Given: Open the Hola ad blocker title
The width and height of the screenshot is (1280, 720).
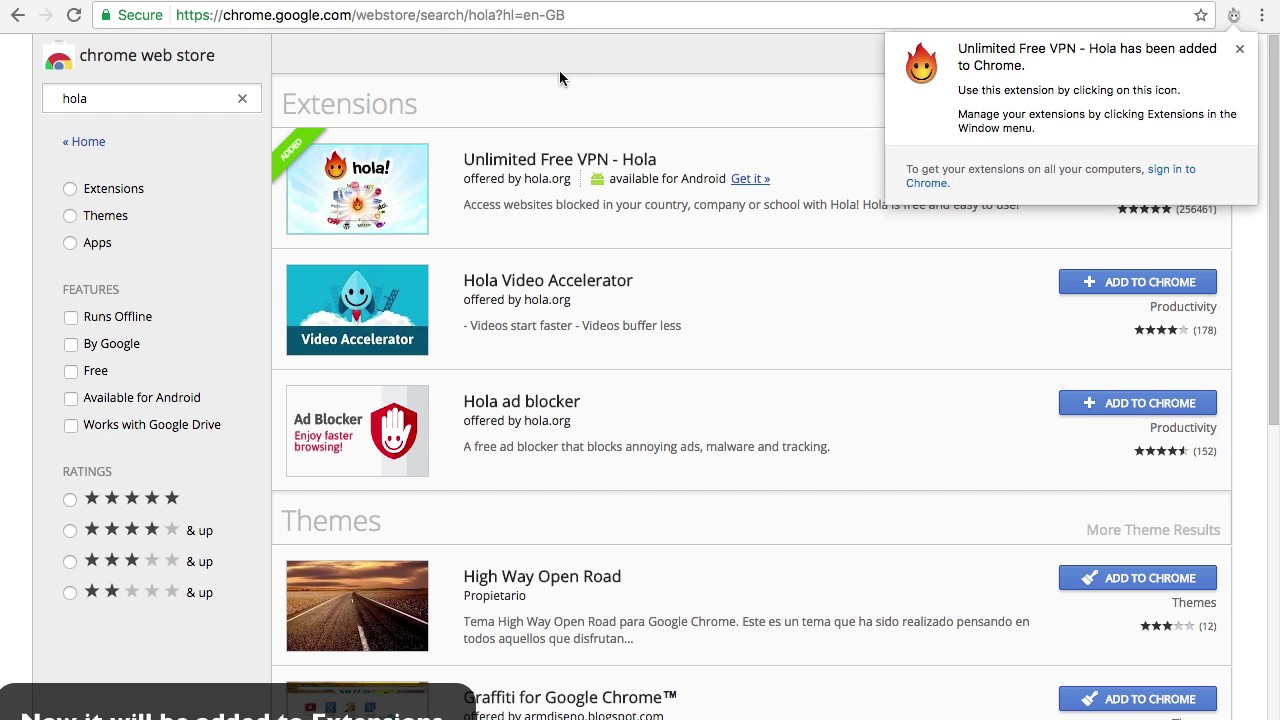Looking at the screenshot, I should click(x=522, y=401).
